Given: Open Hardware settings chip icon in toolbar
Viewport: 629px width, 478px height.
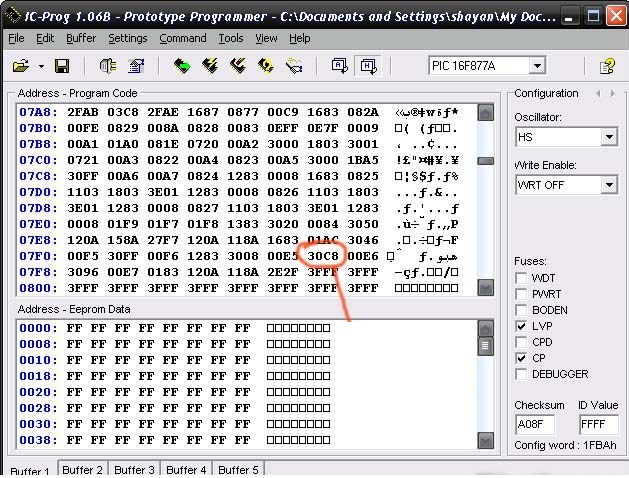Looking at the screenshot, I should 108,66.
